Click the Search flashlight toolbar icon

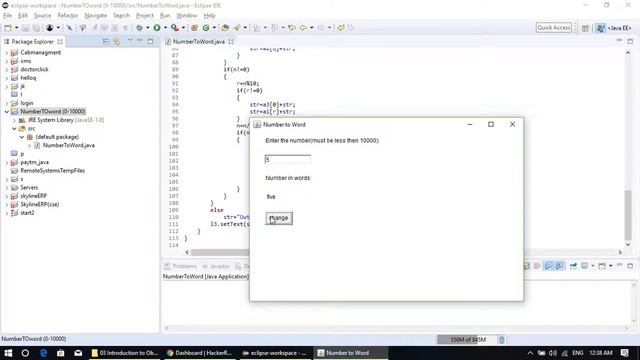pyautogui.click(x=237, y=28)
